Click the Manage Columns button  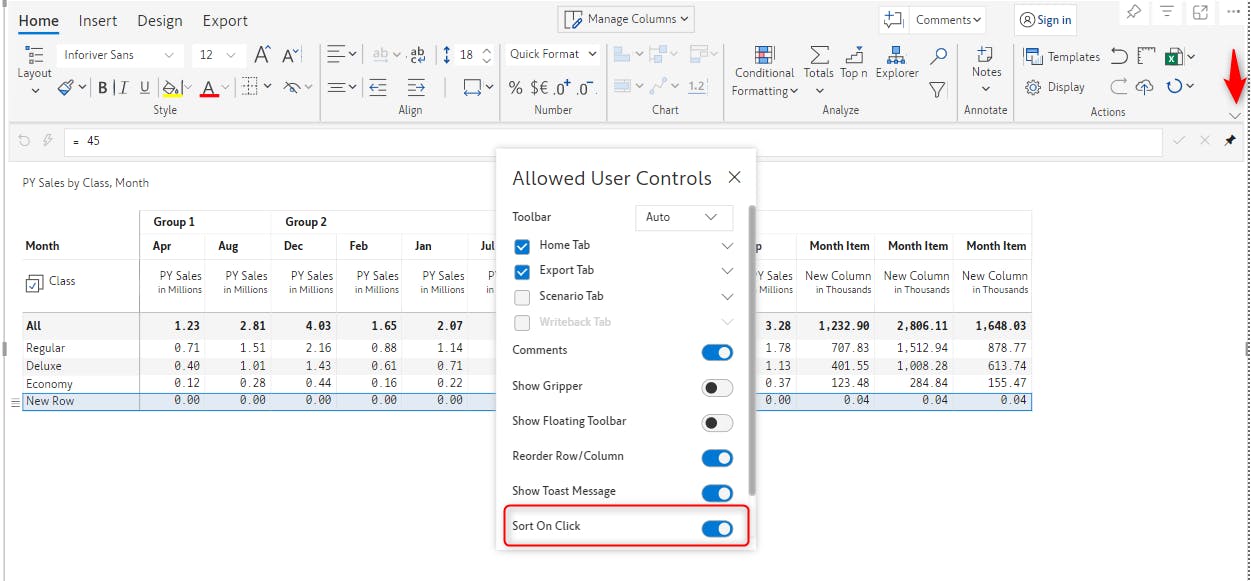pos(626,19)
